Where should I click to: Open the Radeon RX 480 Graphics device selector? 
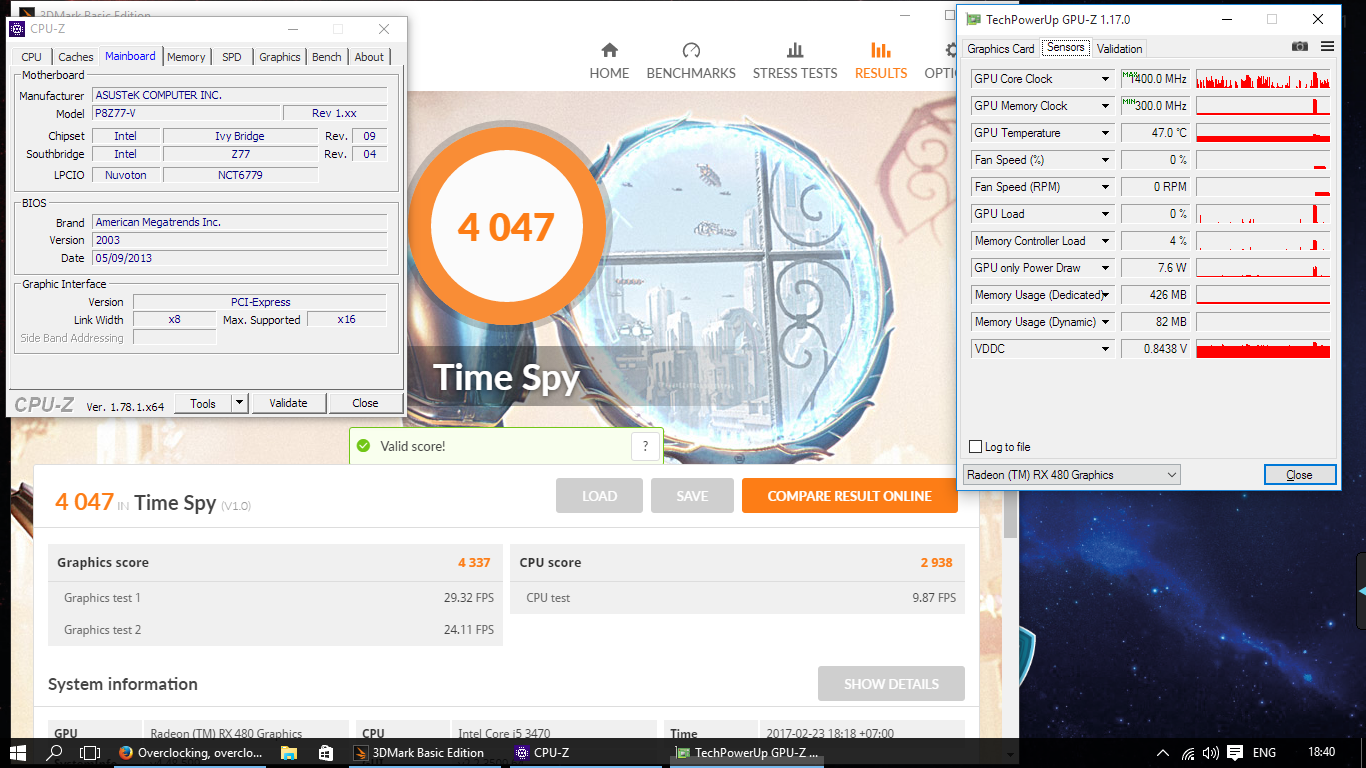(x=1071, y=475)
